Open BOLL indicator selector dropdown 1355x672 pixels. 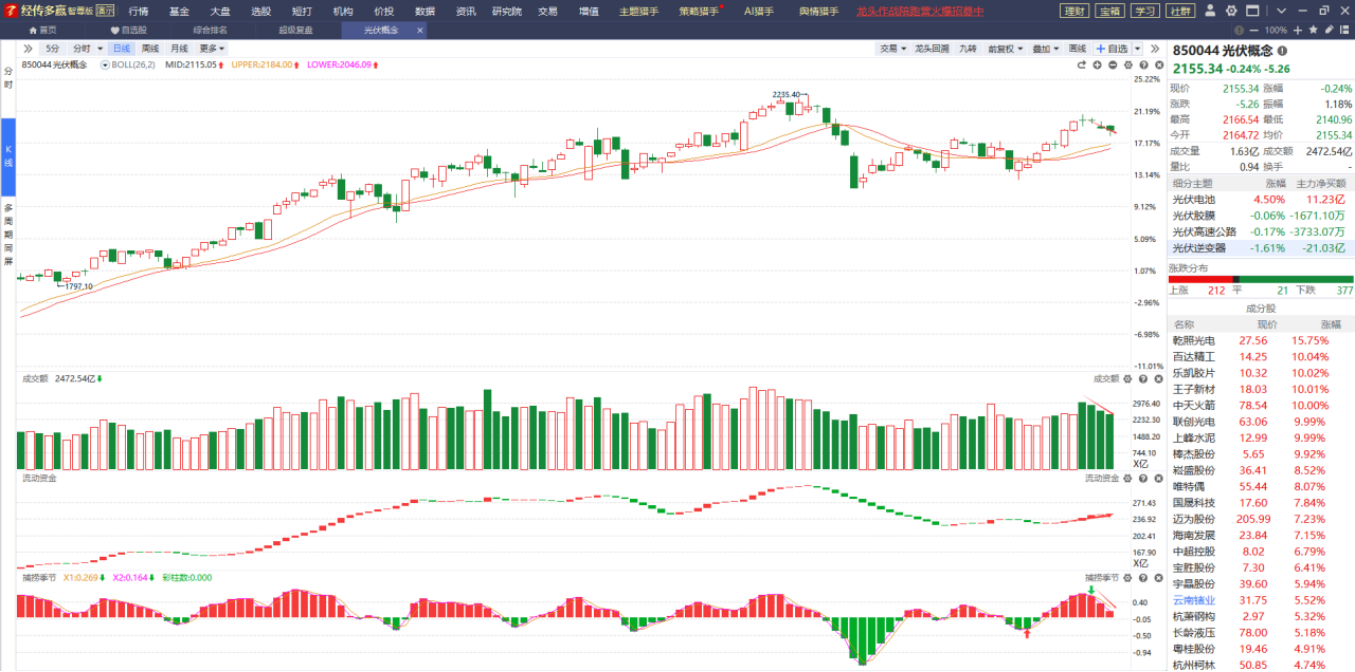105,64
